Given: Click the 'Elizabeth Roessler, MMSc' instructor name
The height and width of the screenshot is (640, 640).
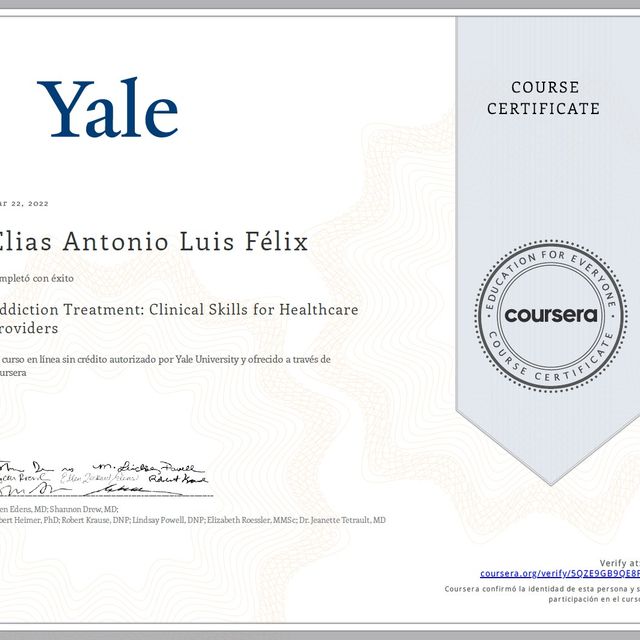Looking at the screenshot, I should [x=251, y=520].
